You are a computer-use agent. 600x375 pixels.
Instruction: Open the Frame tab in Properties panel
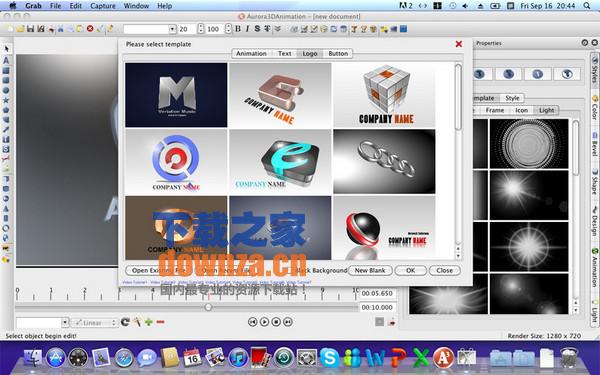point(495,110)
